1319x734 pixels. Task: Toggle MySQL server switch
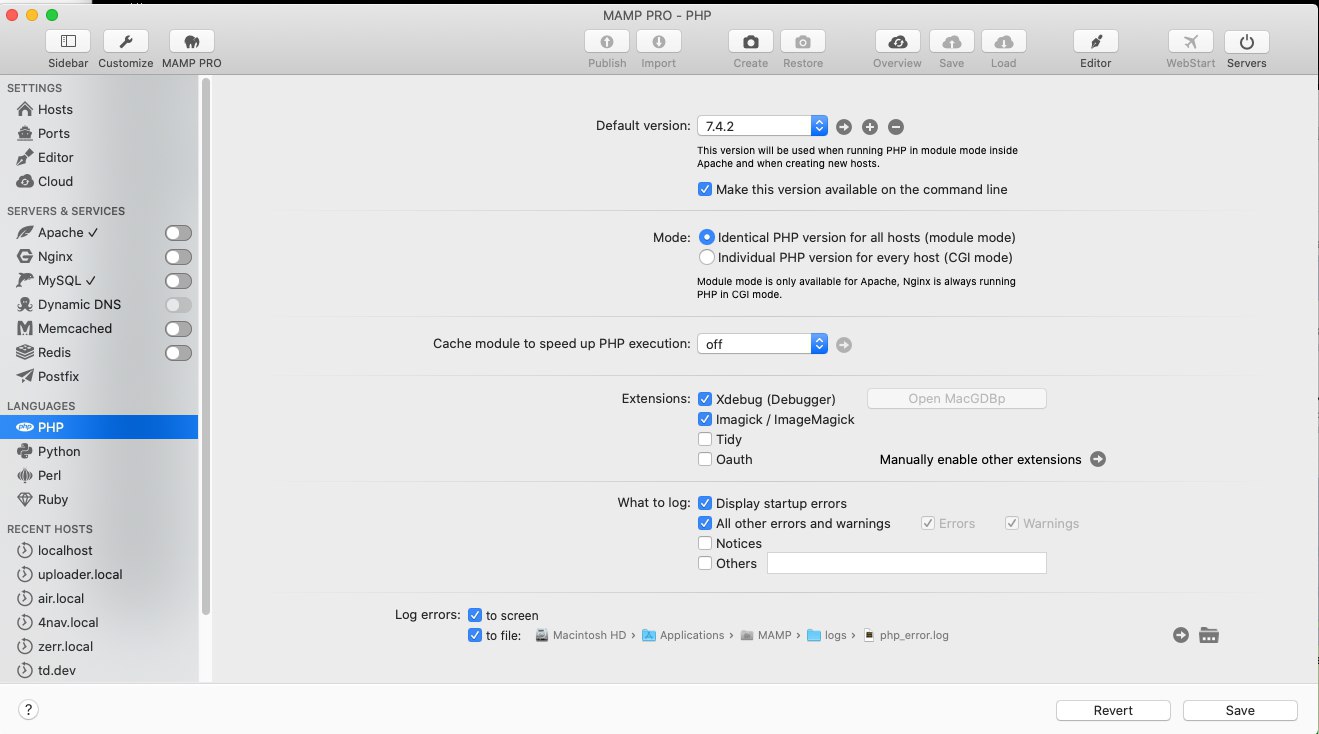178,281
